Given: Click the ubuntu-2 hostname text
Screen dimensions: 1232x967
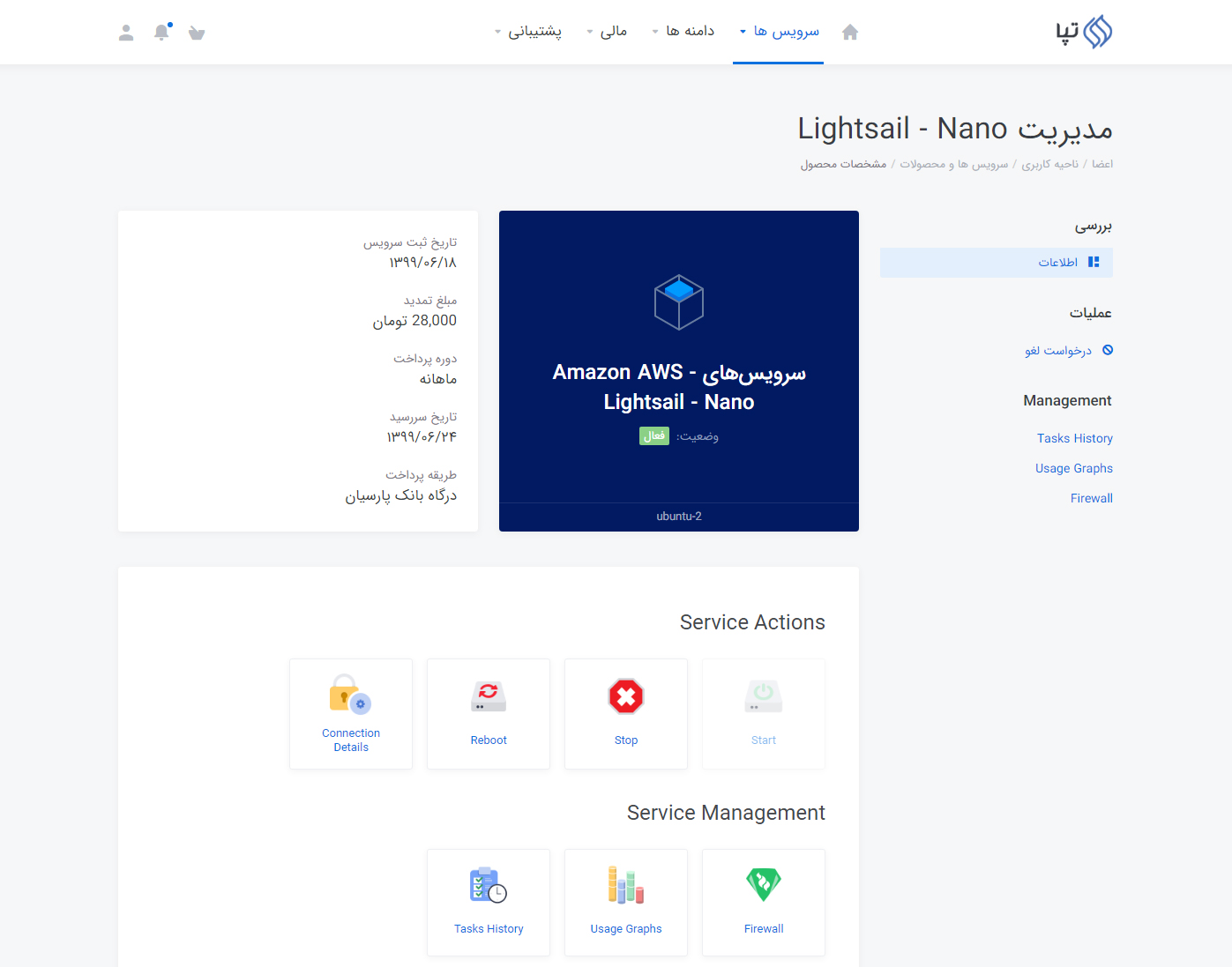Looking at the screenshot, I should pyautogui.click(x=679, y=517).
